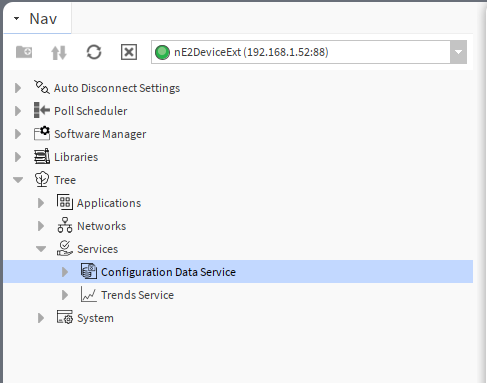Select System tree entry

[95, 318]
